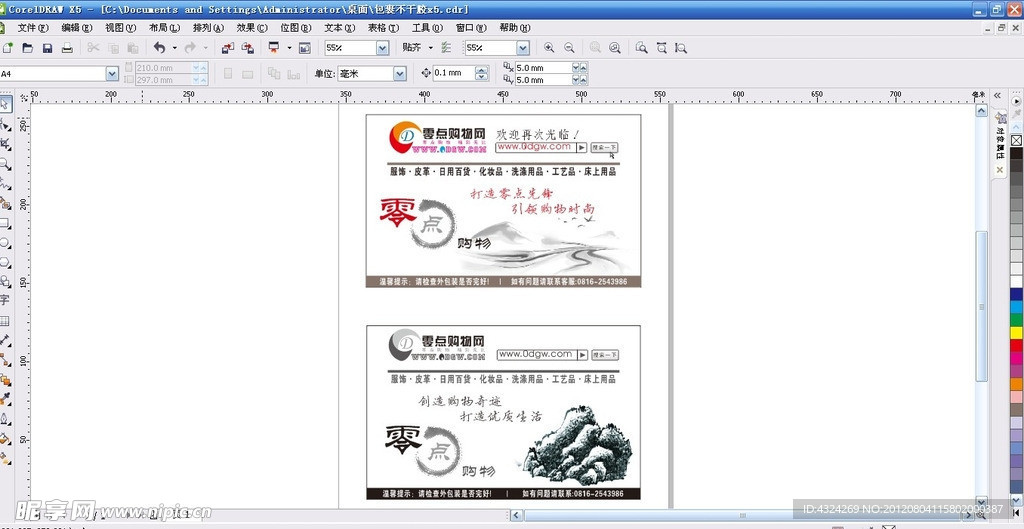Click the Export icon
Screen dimensions: 1024x529
tap(248, 48)
